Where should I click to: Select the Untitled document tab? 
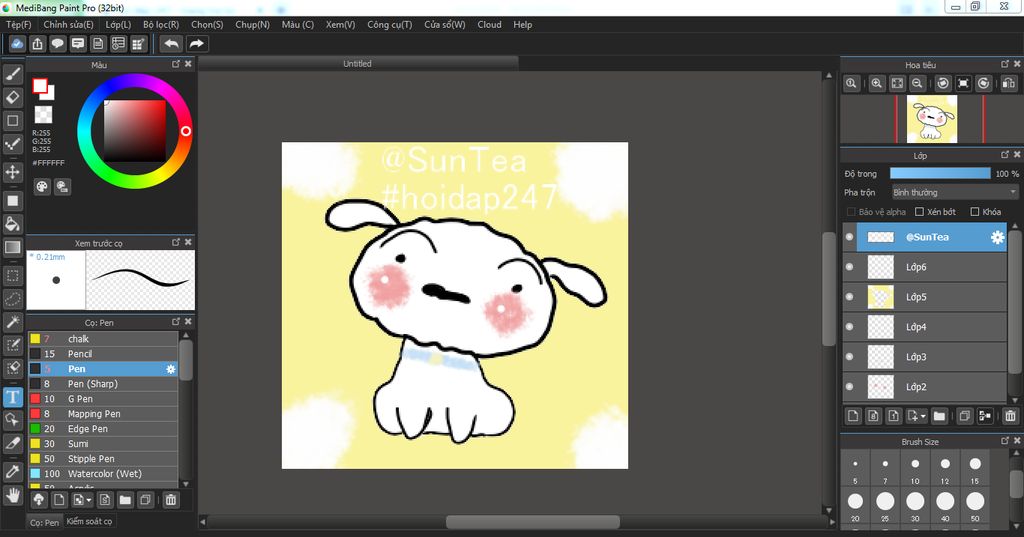(x=358, y=63)
